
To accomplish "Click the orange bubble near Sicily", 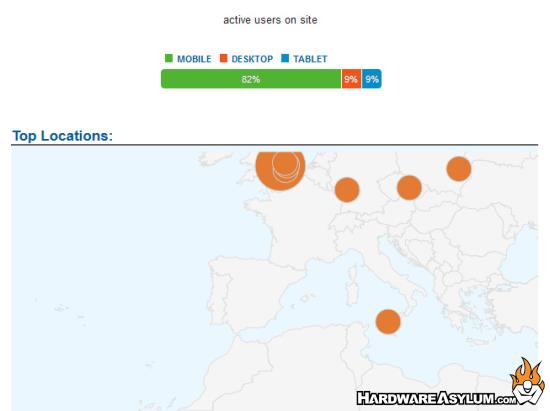I will point(388,322).
